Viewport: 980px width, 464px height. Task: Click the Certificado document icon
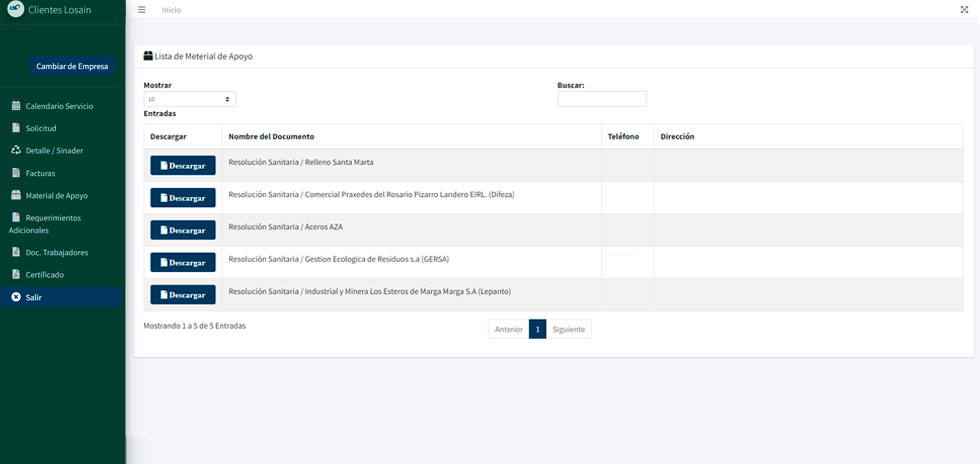click(x=16, y=274)
